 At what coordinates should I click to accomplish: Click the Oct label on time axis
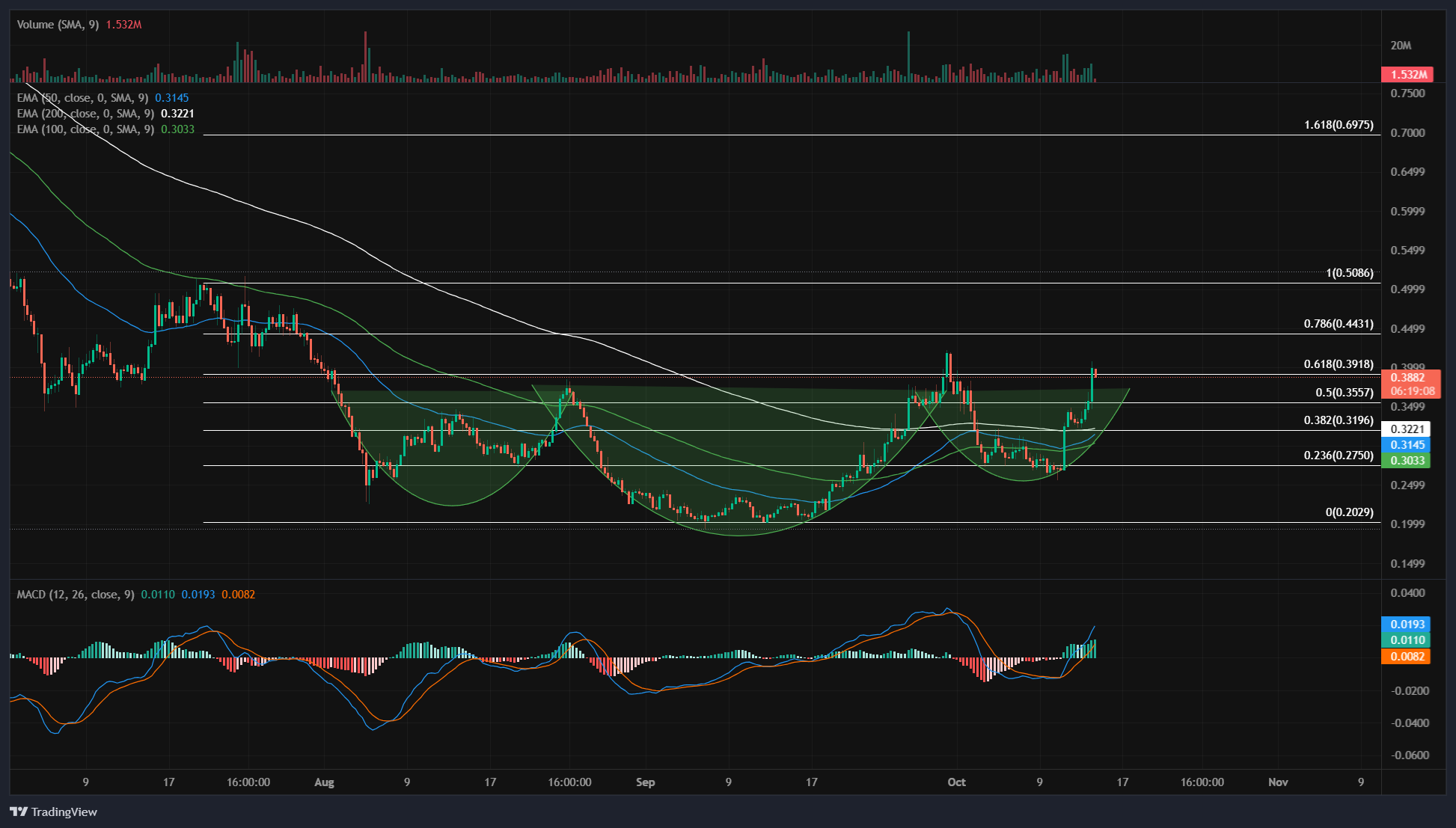click(x=956, y=782)
